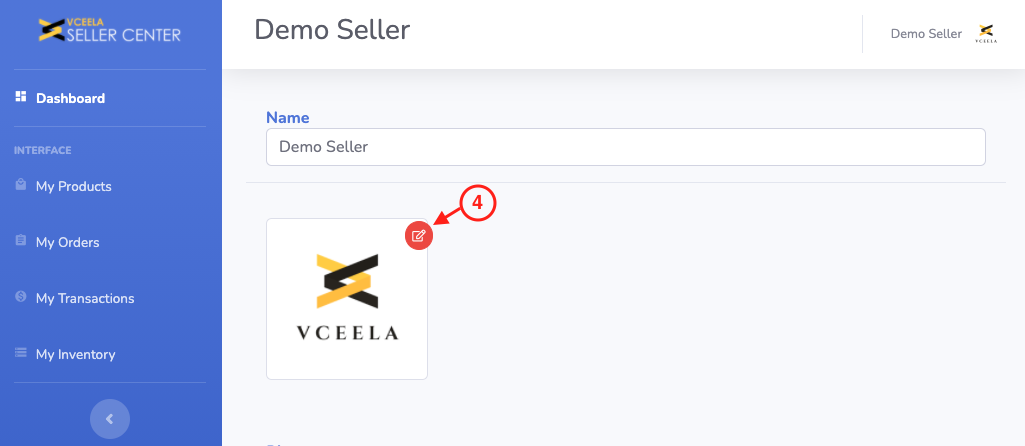Open the My Transactions link
The image size is (1025, 446).
tap(84, 298)
